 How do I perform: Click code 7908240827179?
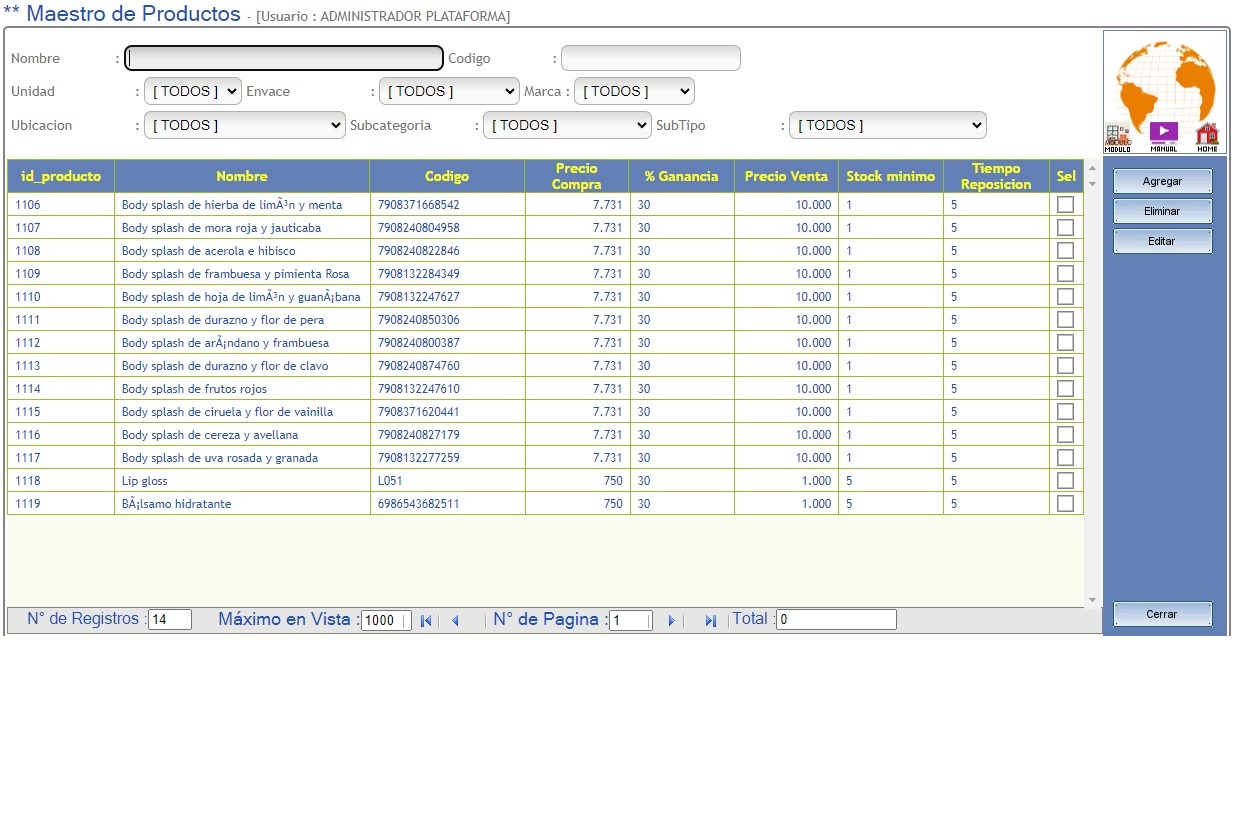[419, 435]
